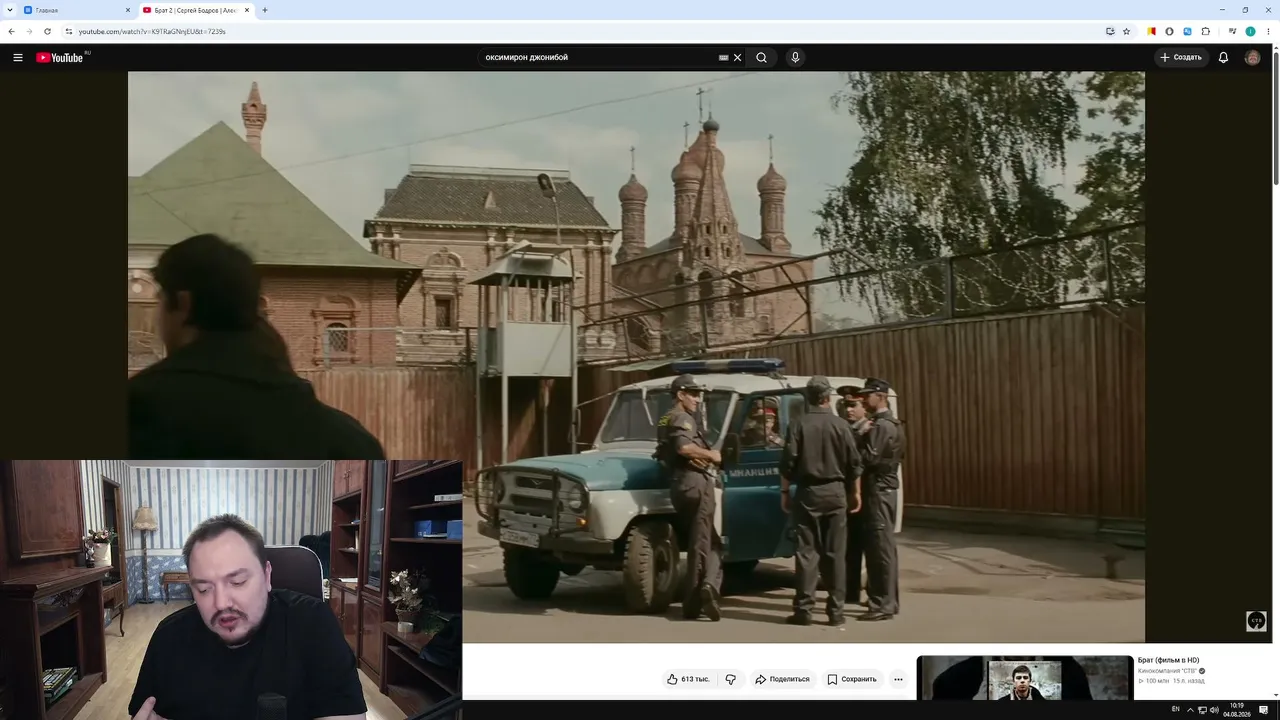Open a new browser tab
The image size is (1280, 720).
click(x=264, y=10)
